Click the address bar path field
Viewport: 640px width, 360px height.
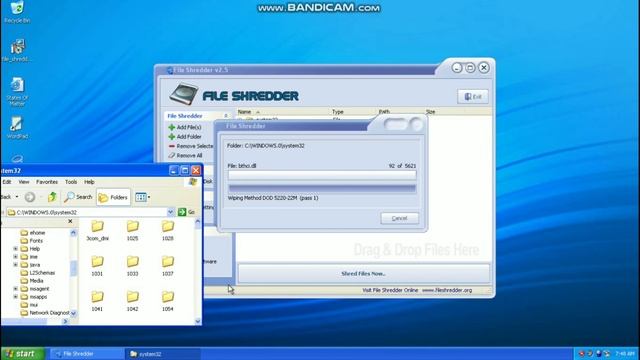[x=87, y=212]
